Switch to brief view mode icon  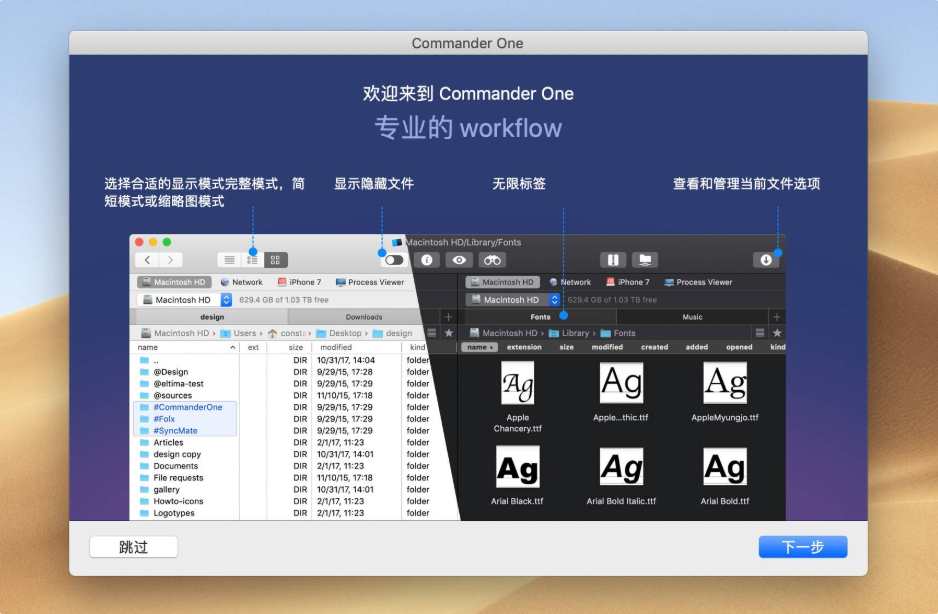click(x=252, y=260)
